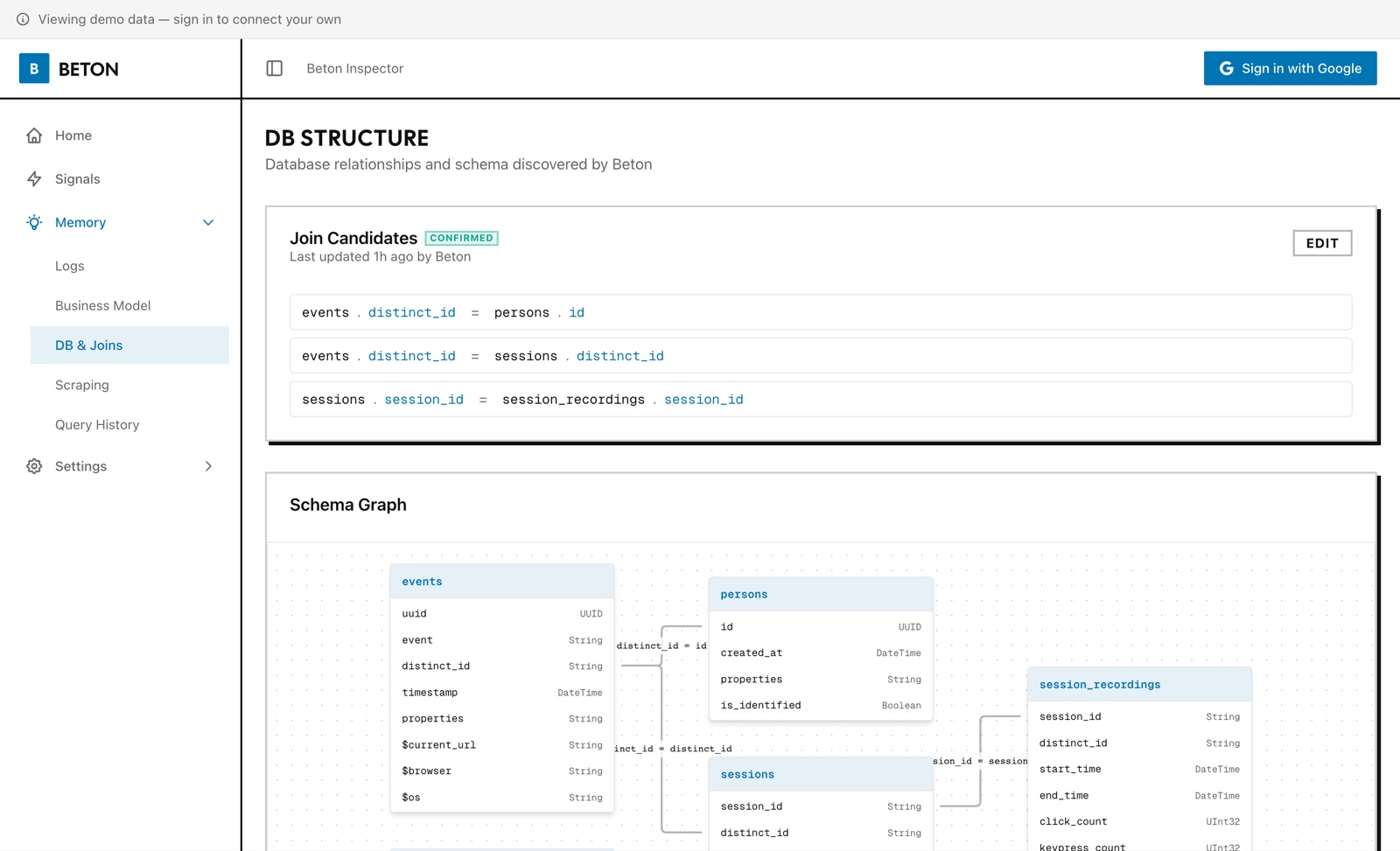The width and height of the screenshot is (1400, 851).
Task: Click 'Last updated 1h ago by Beton' text
Action: point(380,257)
